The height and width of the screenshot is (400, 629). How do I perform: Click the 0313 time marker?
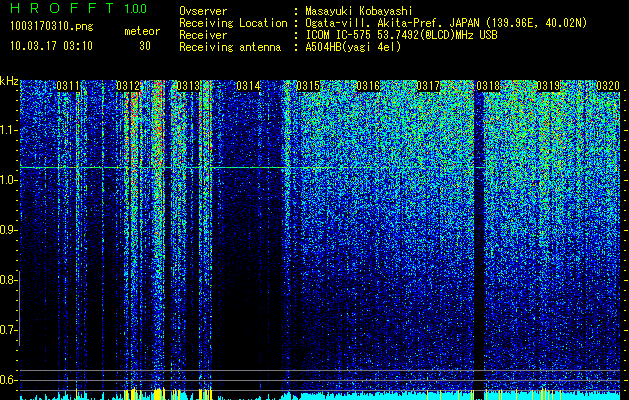[x=188, y=85]
